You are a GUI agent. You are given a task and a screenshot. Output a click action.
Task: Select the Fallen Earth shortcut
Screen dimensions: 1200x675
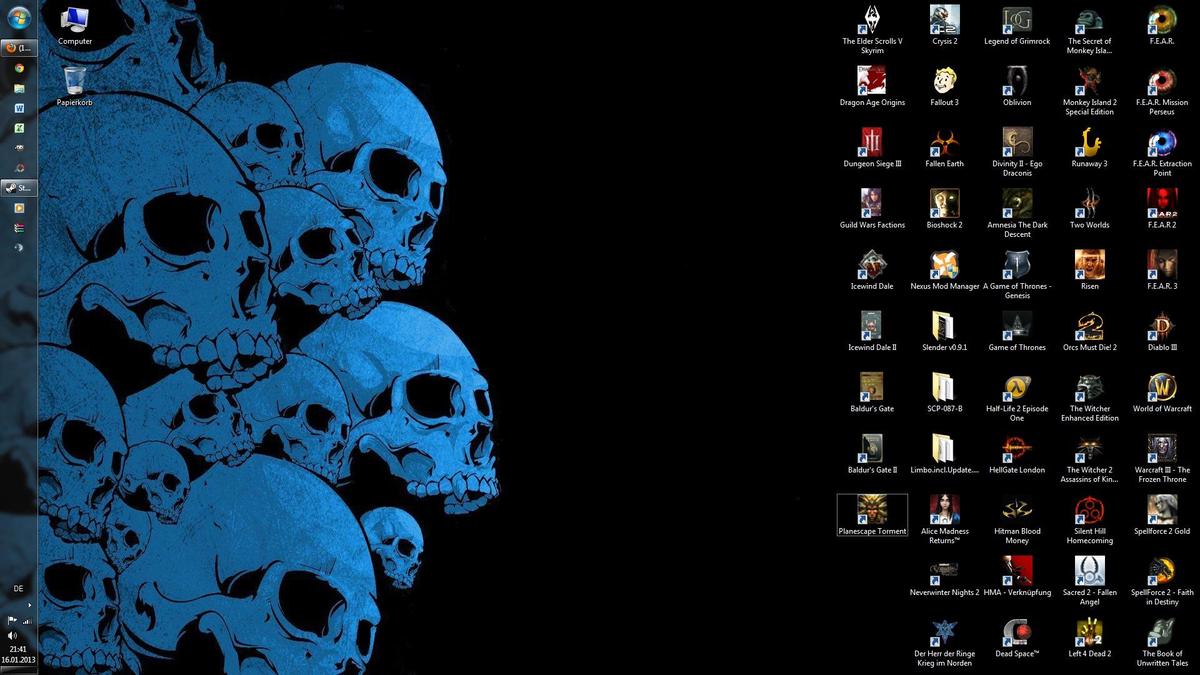point(944,148)
